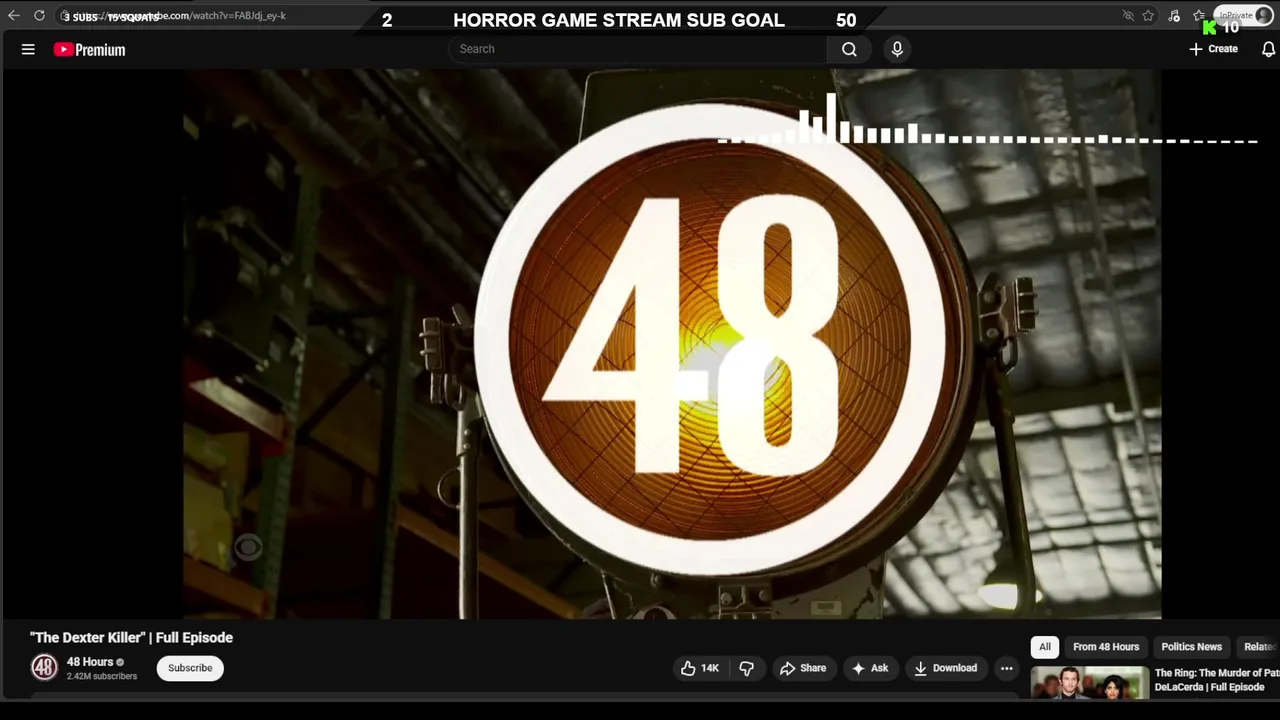1280x720 pixels.
Task: Download the video
Action: 945,668
